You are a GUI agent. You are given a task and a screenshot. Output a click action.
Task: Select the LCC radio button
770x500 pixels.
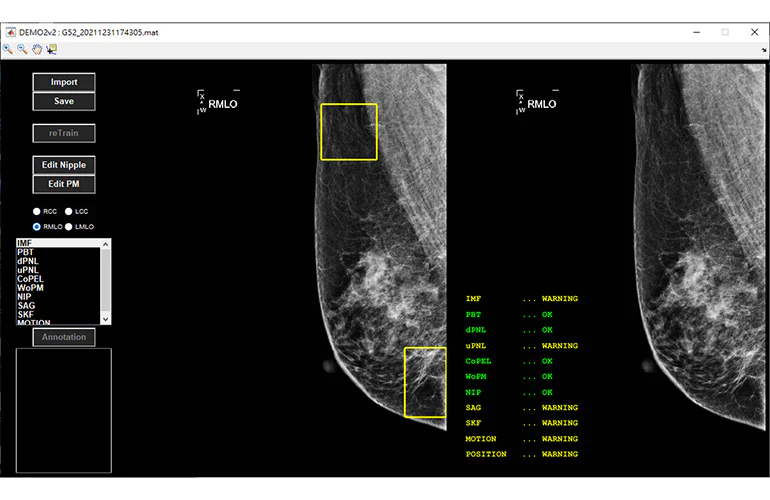click(x=69, y=211)
